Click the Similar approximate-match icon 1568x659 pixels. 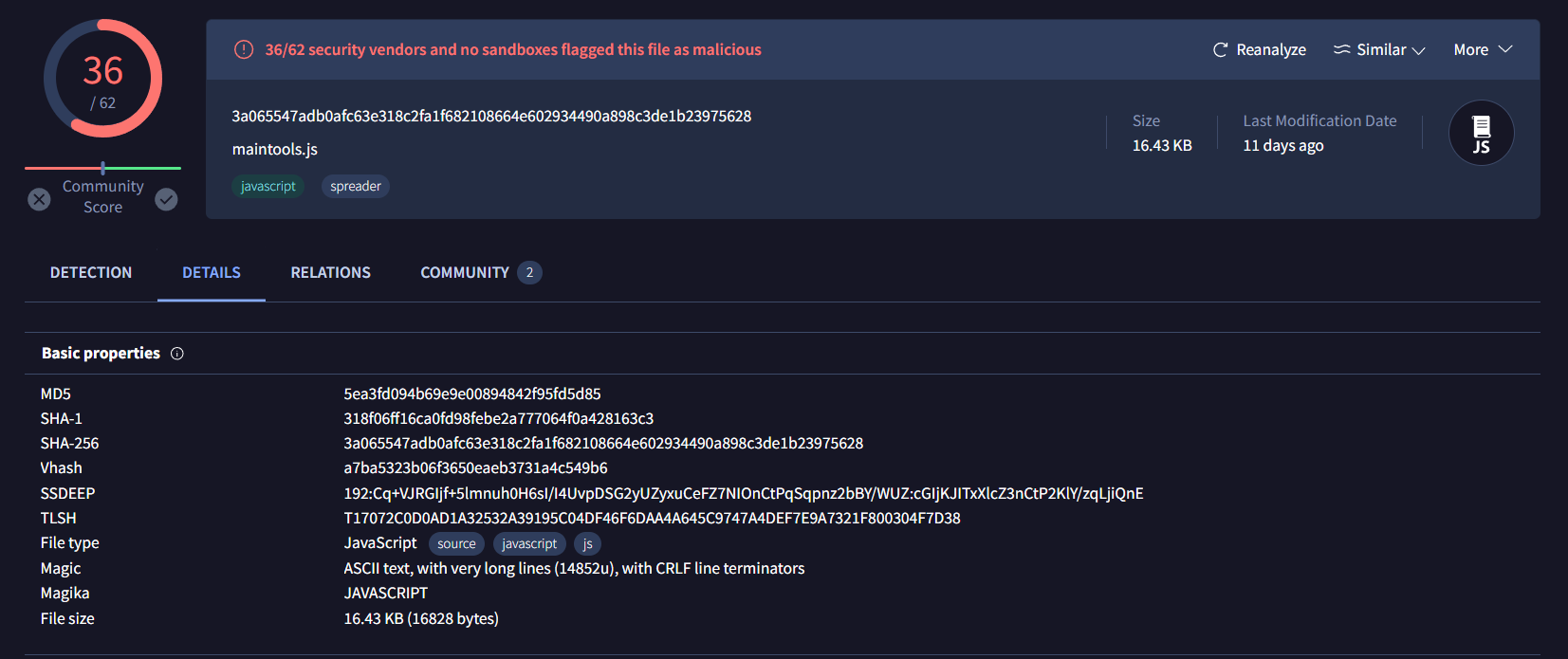tap(1341, 49)
